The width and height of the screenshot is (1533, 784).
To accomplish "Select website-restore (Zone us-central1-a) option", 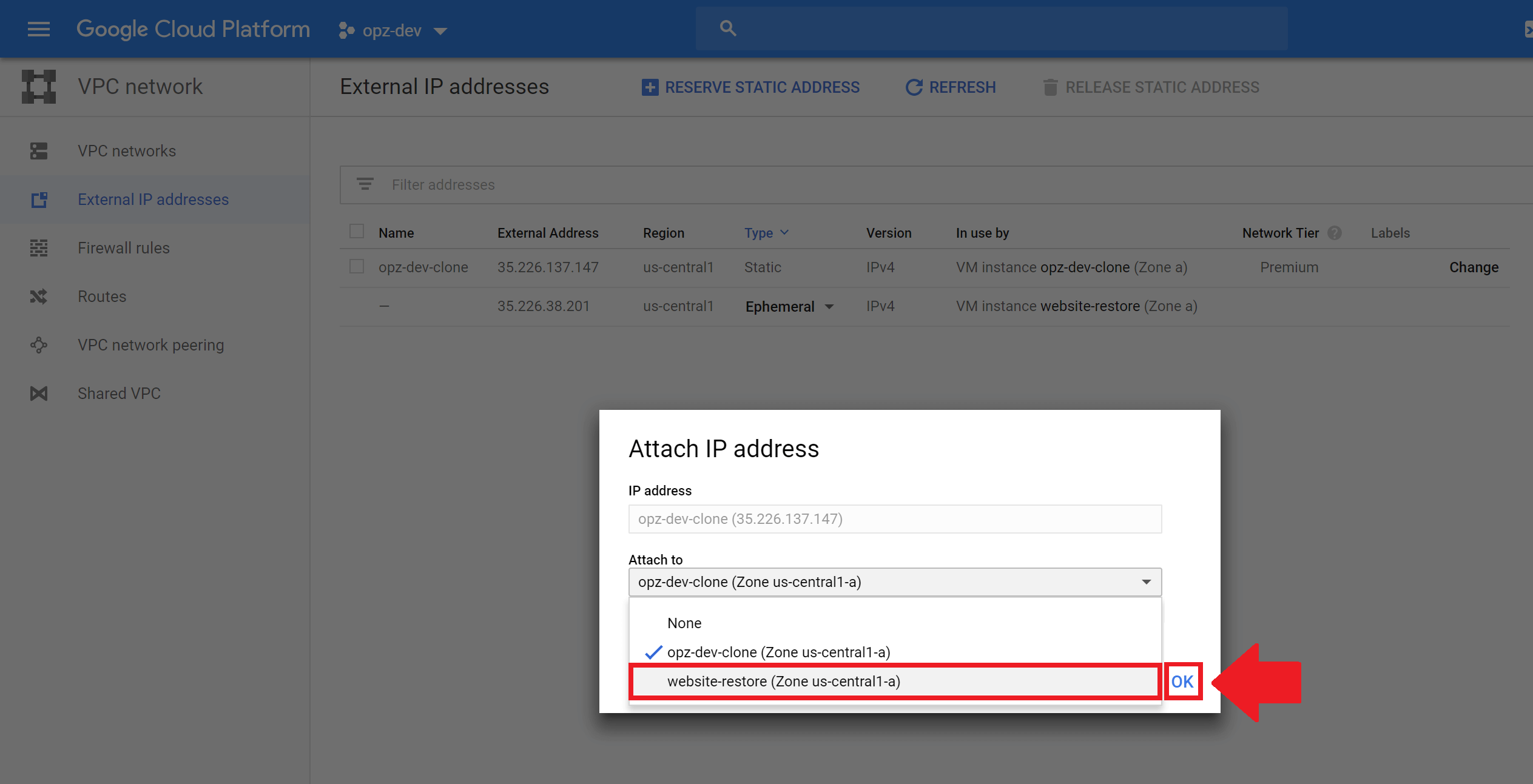I will click(x=895, y=682).
